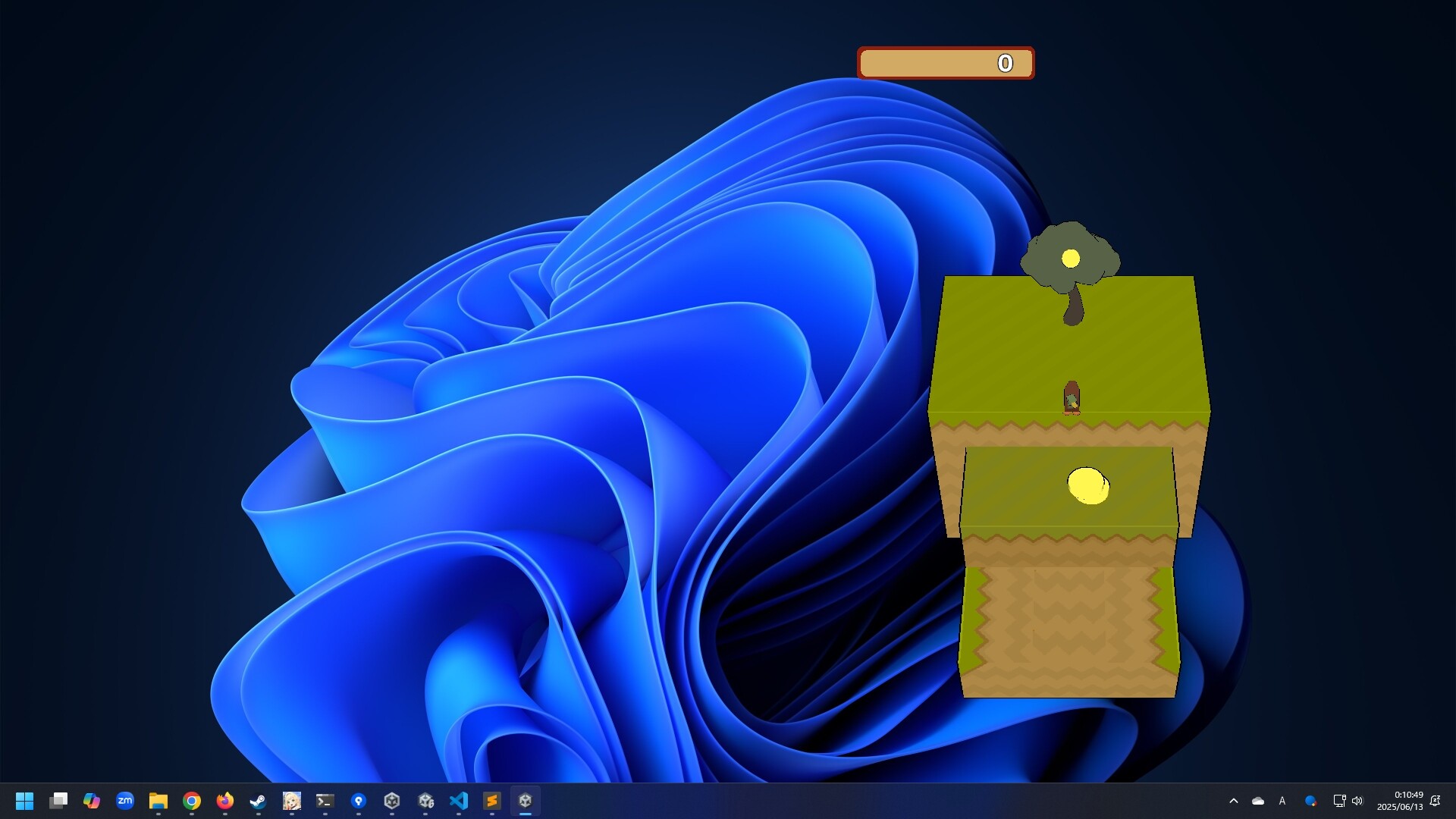1456x819 pixels.
Task: Open Google Chrome from taskbar
Action: coord(191,800)
